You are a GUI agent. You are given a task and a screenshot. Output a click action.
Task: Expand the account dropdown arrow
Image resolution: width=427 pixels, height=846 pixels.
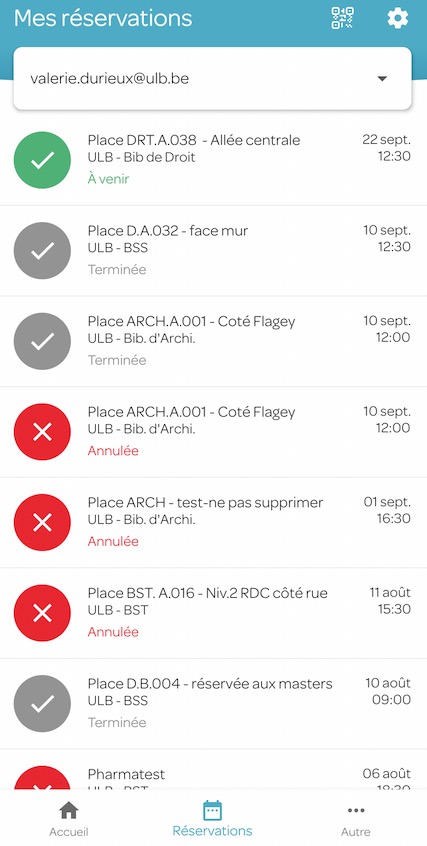click(x=382, y=79)
